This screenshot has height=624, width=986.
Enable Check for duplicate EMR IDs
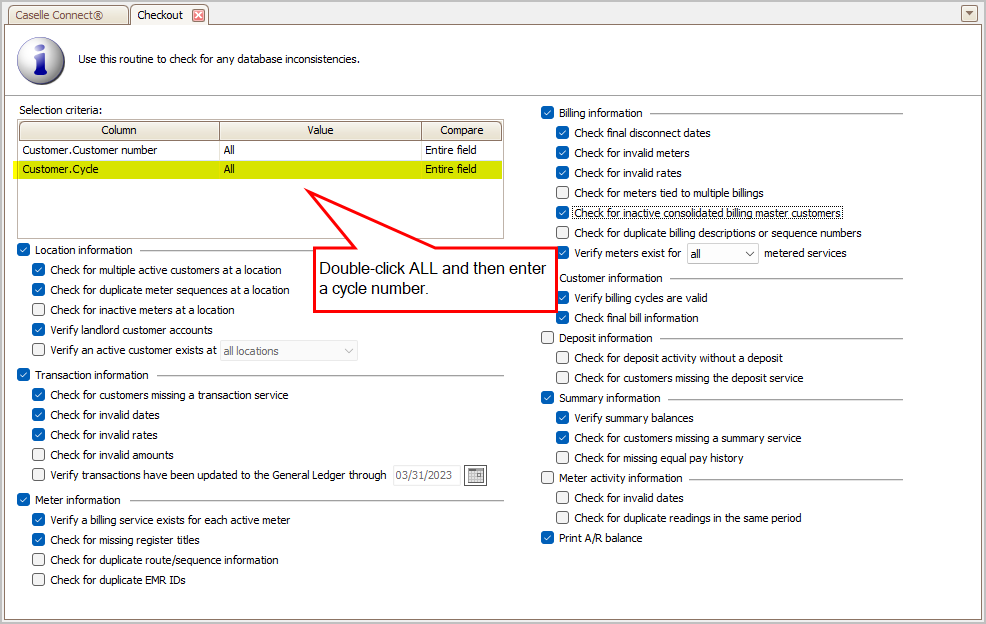click(x=39, y=580)
